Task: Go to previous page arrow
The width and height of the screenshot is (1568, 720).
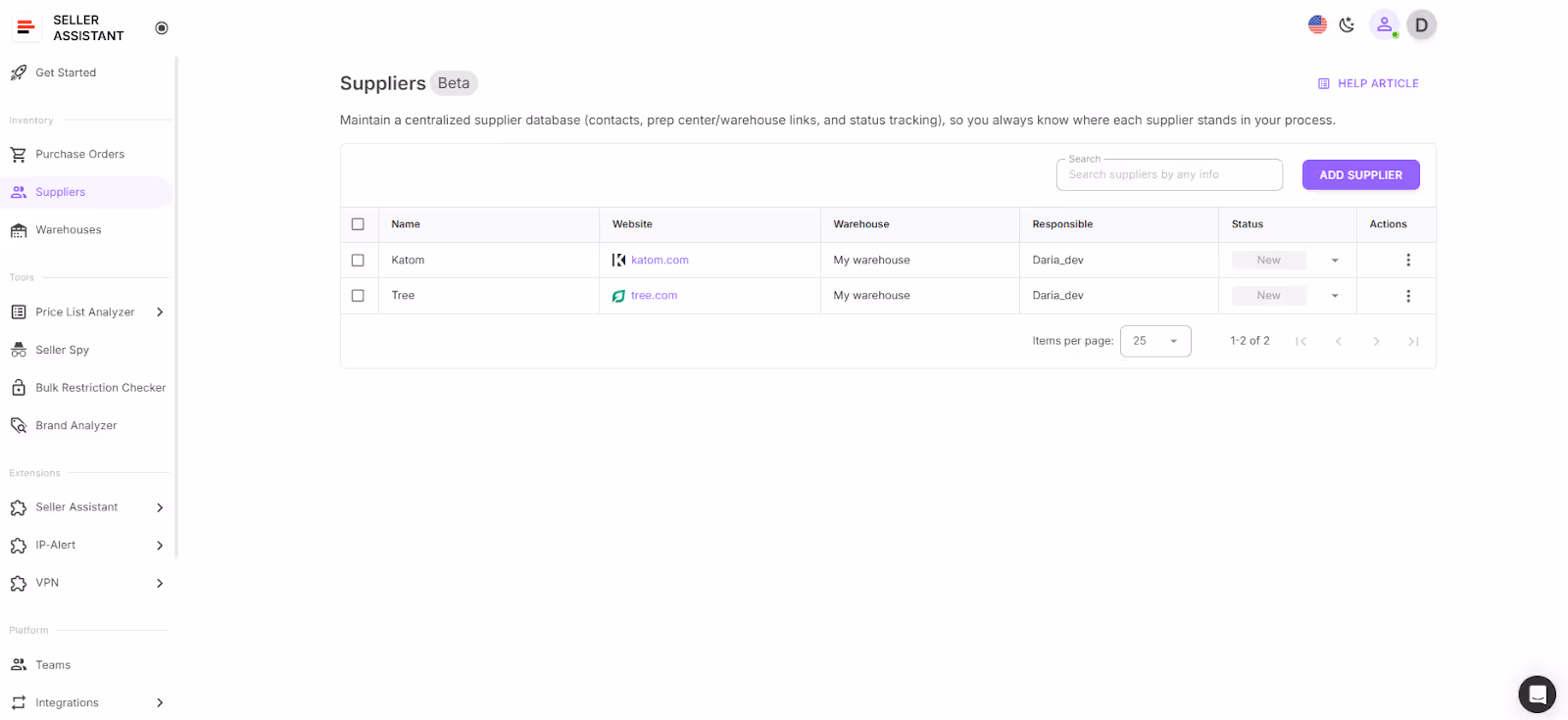Action: click(x=1339, y=341)
